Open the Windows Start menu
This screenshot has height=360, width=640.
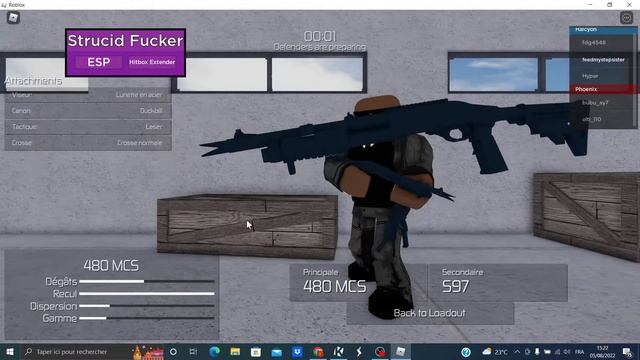[10, 351]
